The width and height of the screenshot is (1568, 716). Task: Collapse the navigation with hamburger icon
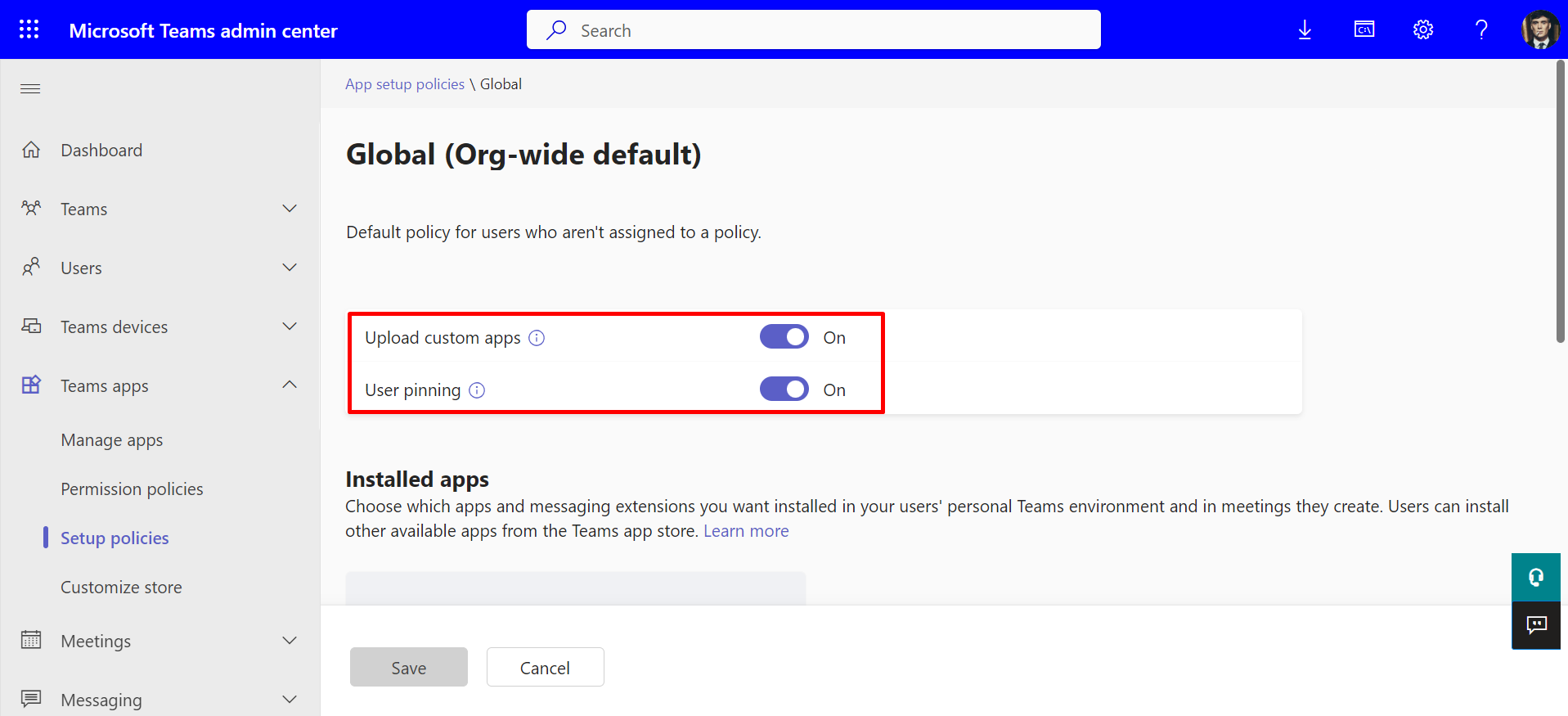tap(30, 88)
